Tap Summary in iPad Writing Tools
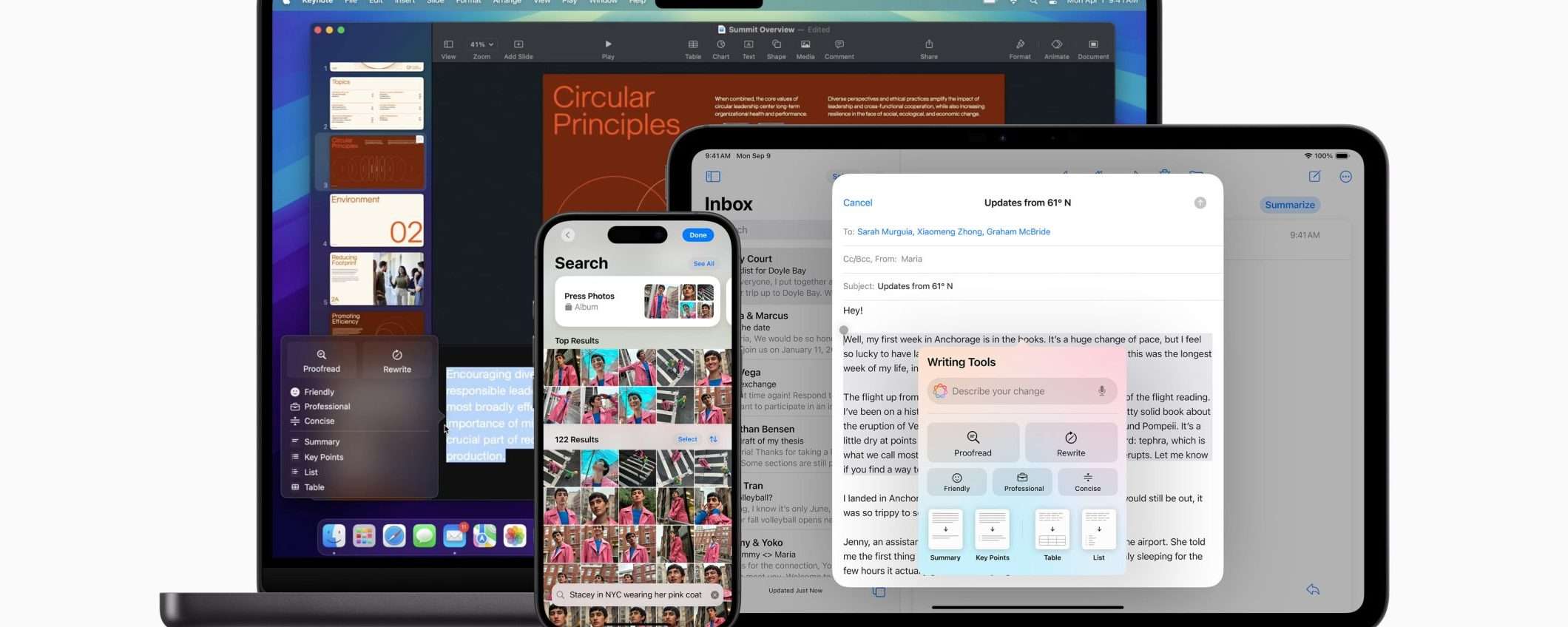 coord(945,535)
